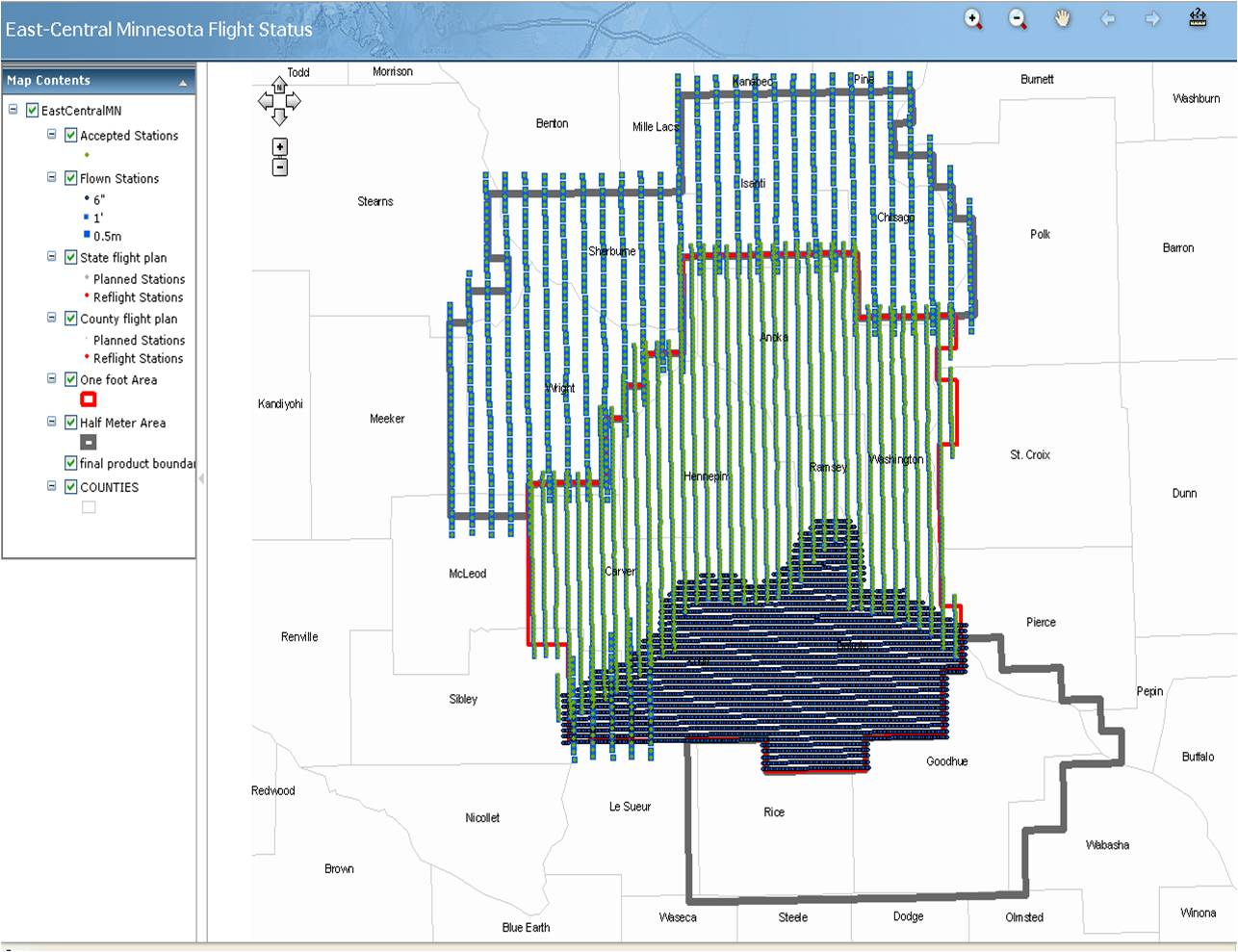Collapse the Map Contents panel header arrow
Viewport: 1238px width, 952px height.
(x=182, y=83)
